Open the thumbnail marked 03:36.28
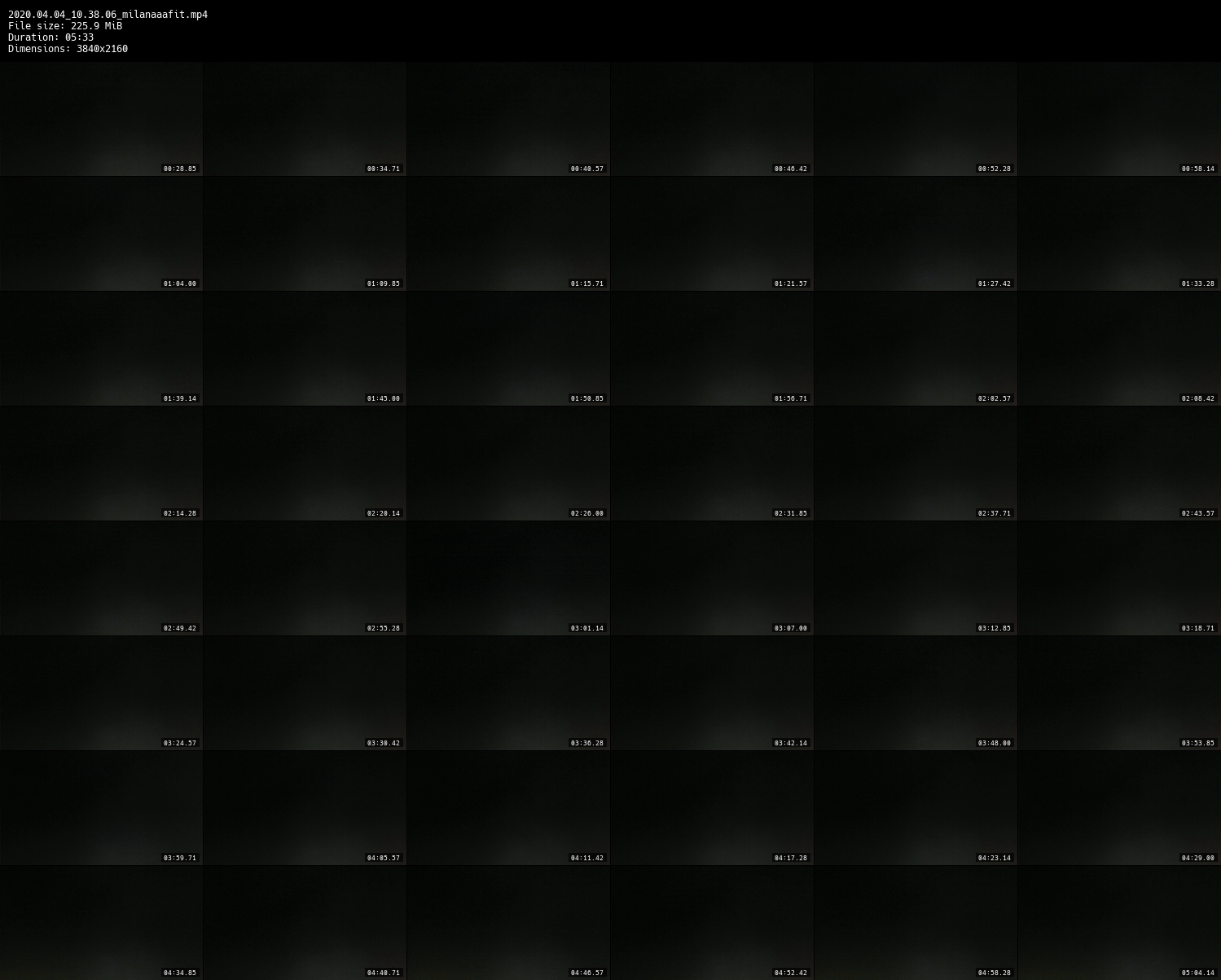Viewport: 1221px width, 980px height. pos(508,693)
